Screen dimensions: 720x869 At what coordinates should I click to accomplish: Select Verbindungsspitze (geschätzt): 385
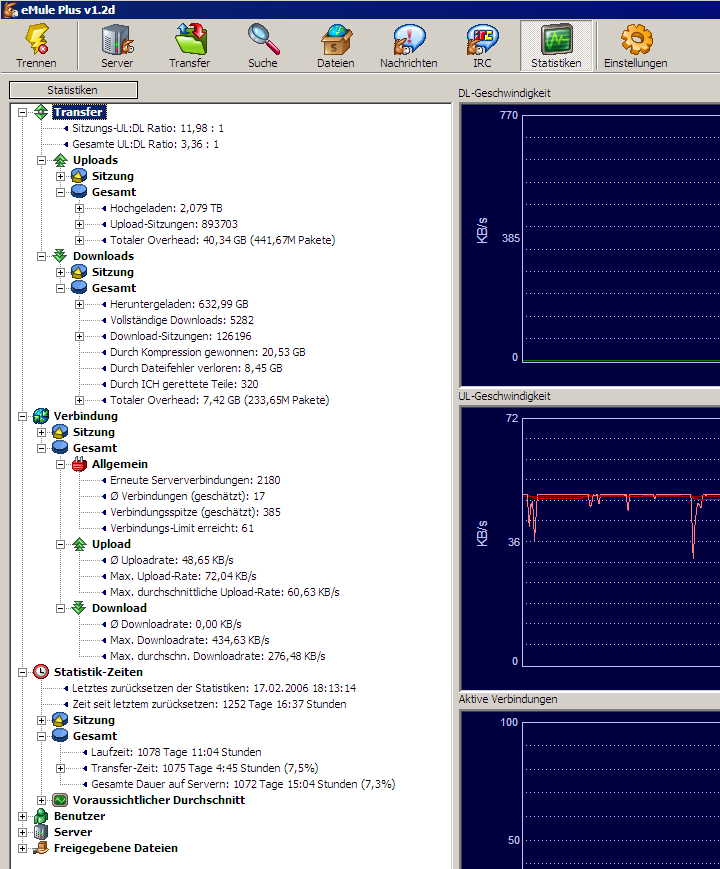[195, 513]
